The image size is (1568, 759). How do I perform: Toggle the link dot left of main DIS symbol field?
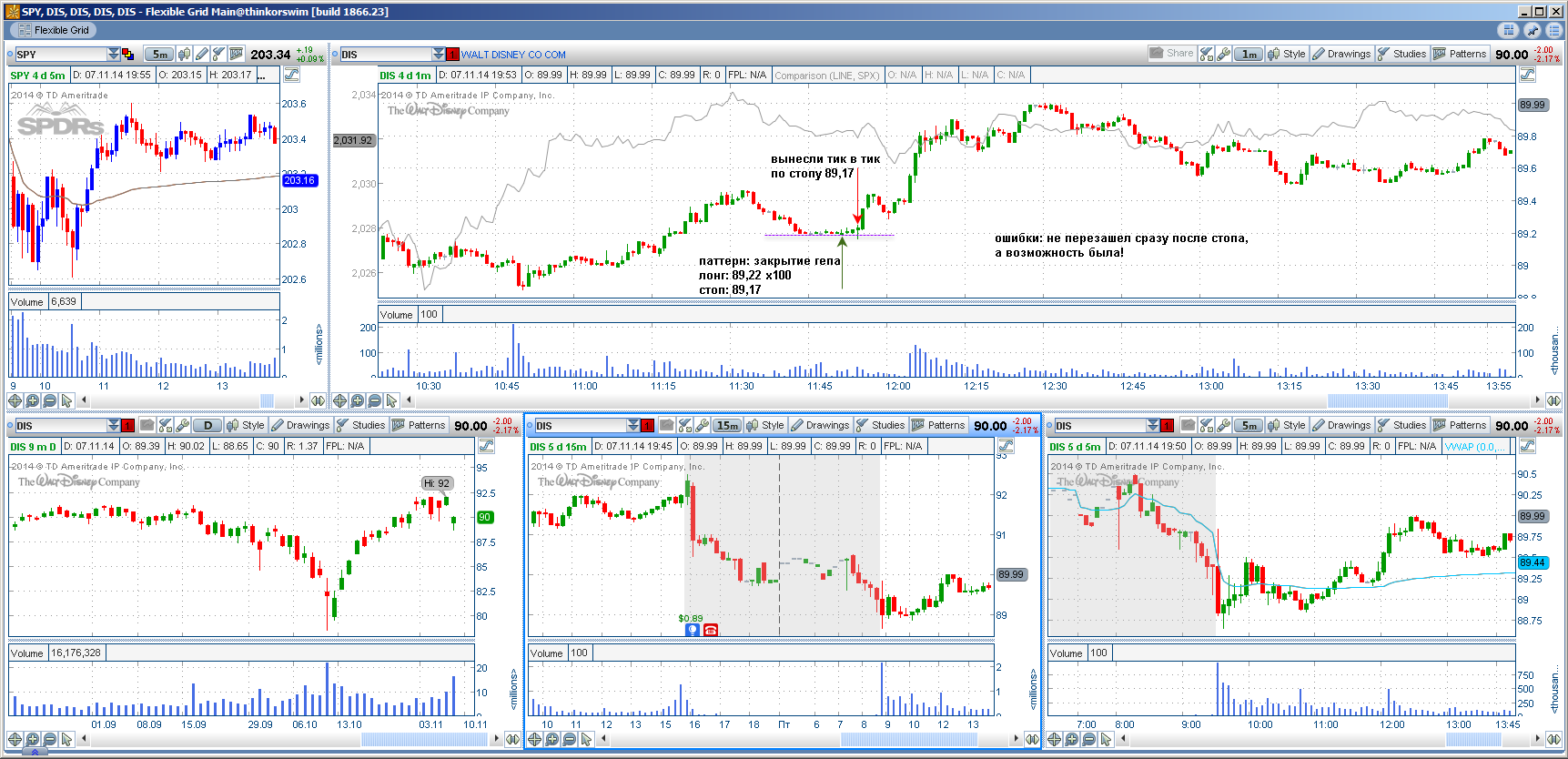pos(336,55)
